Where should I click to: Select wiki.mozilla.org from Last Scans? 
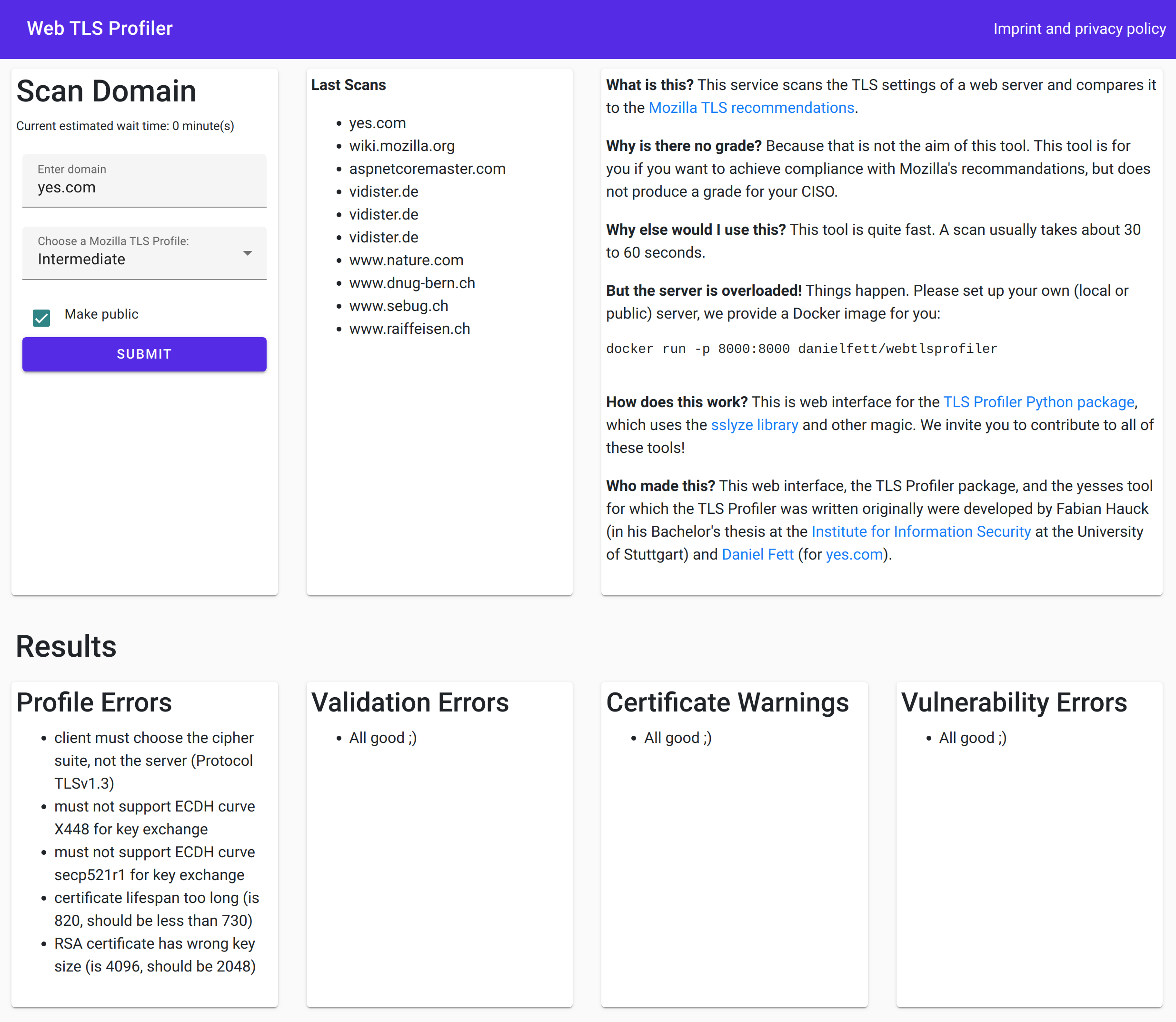[x=401, y=146]
